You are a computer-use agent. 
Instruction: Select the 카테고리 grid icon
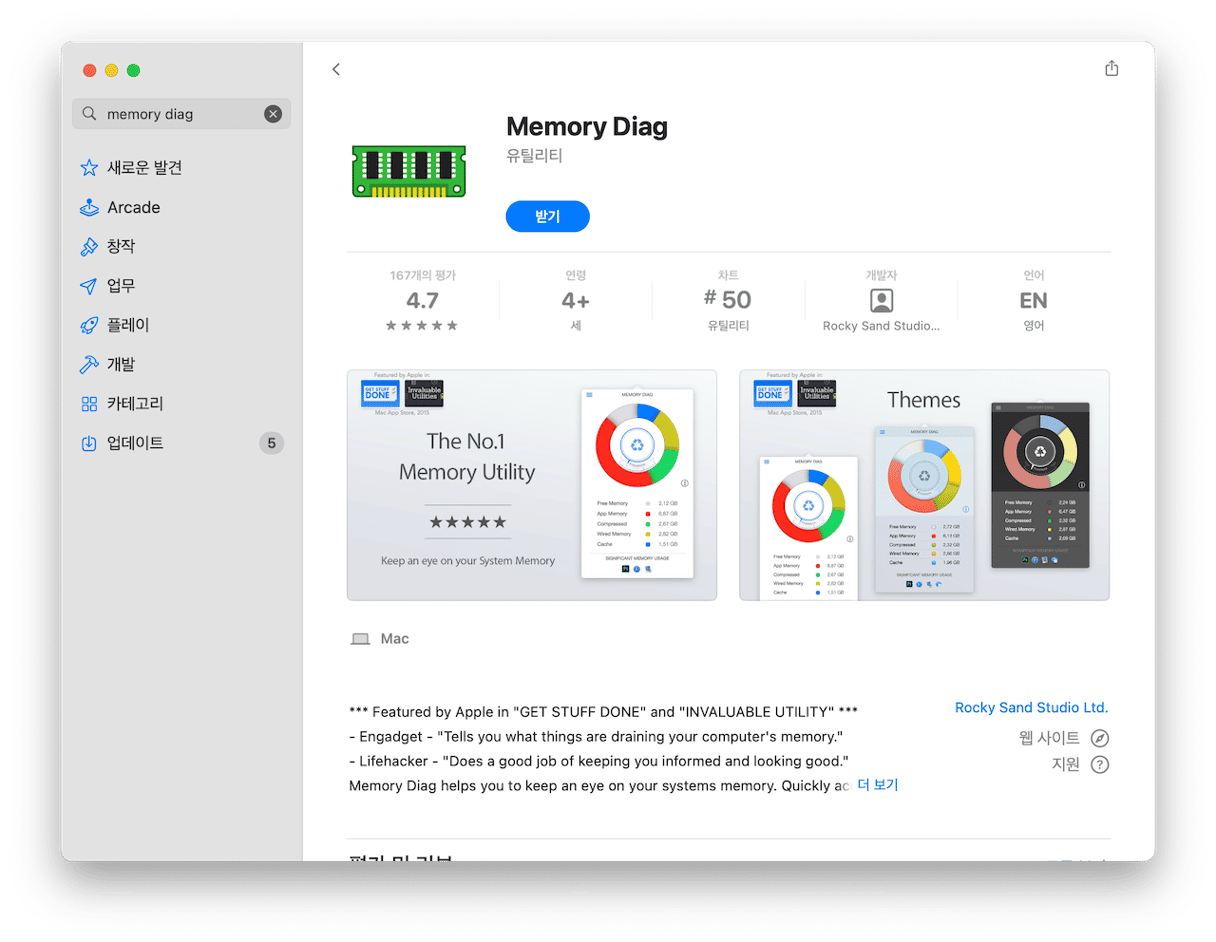[89, 404]
